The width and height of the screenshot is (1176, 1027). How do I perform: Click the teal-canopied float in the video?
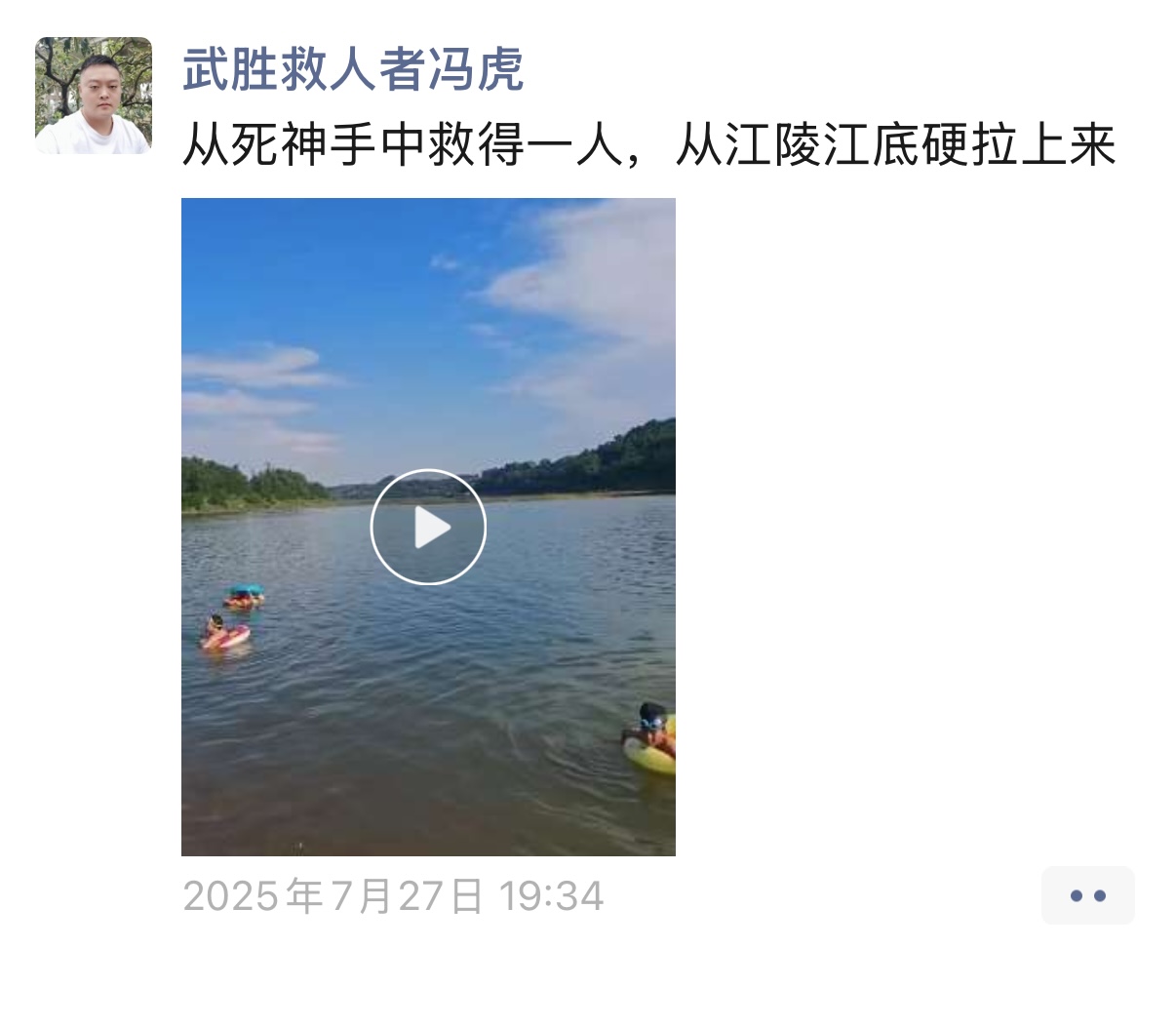[x=244, y=595]
